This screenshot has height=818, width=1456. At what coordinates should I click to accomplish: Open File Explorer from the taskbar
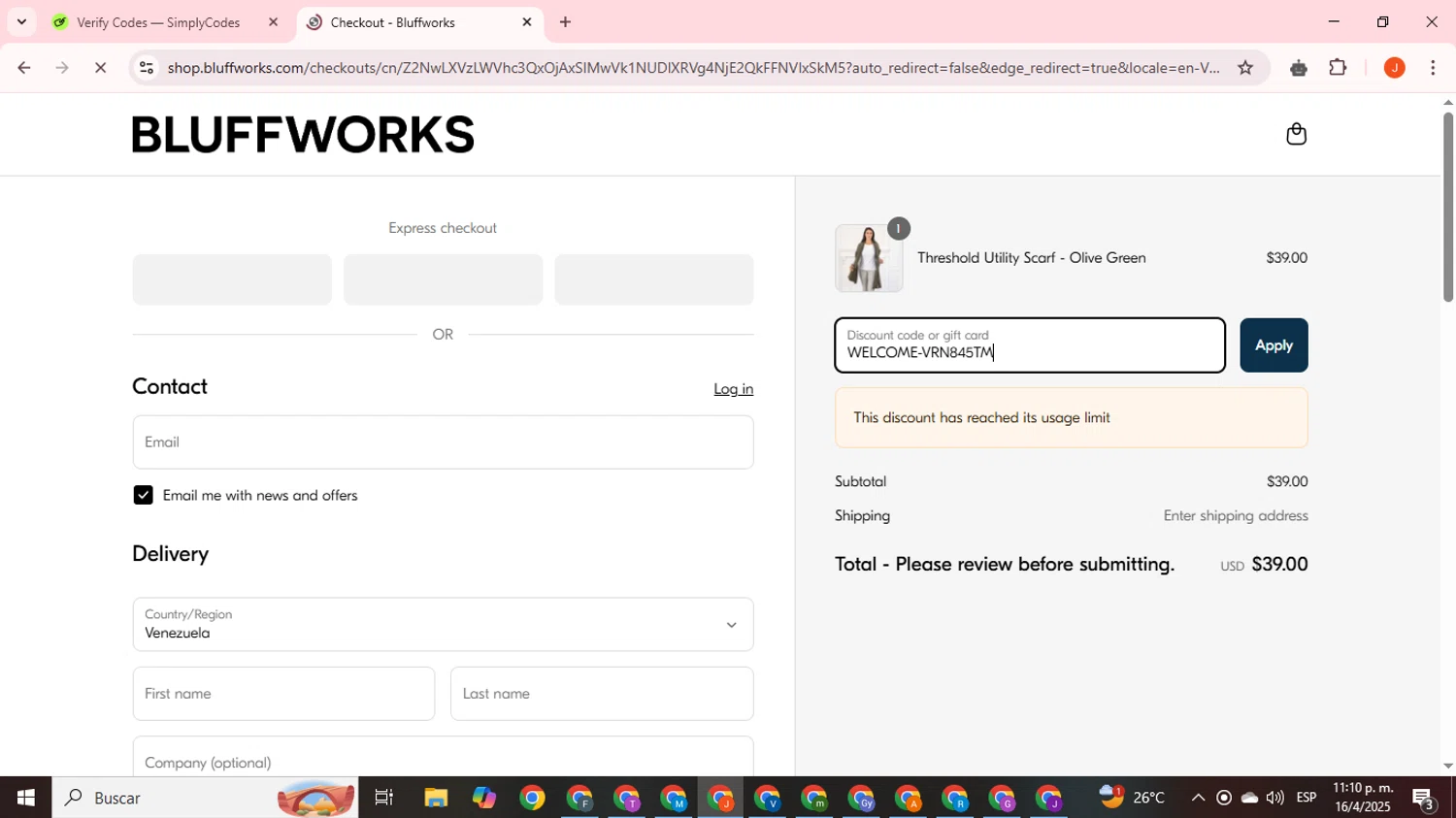436,798
